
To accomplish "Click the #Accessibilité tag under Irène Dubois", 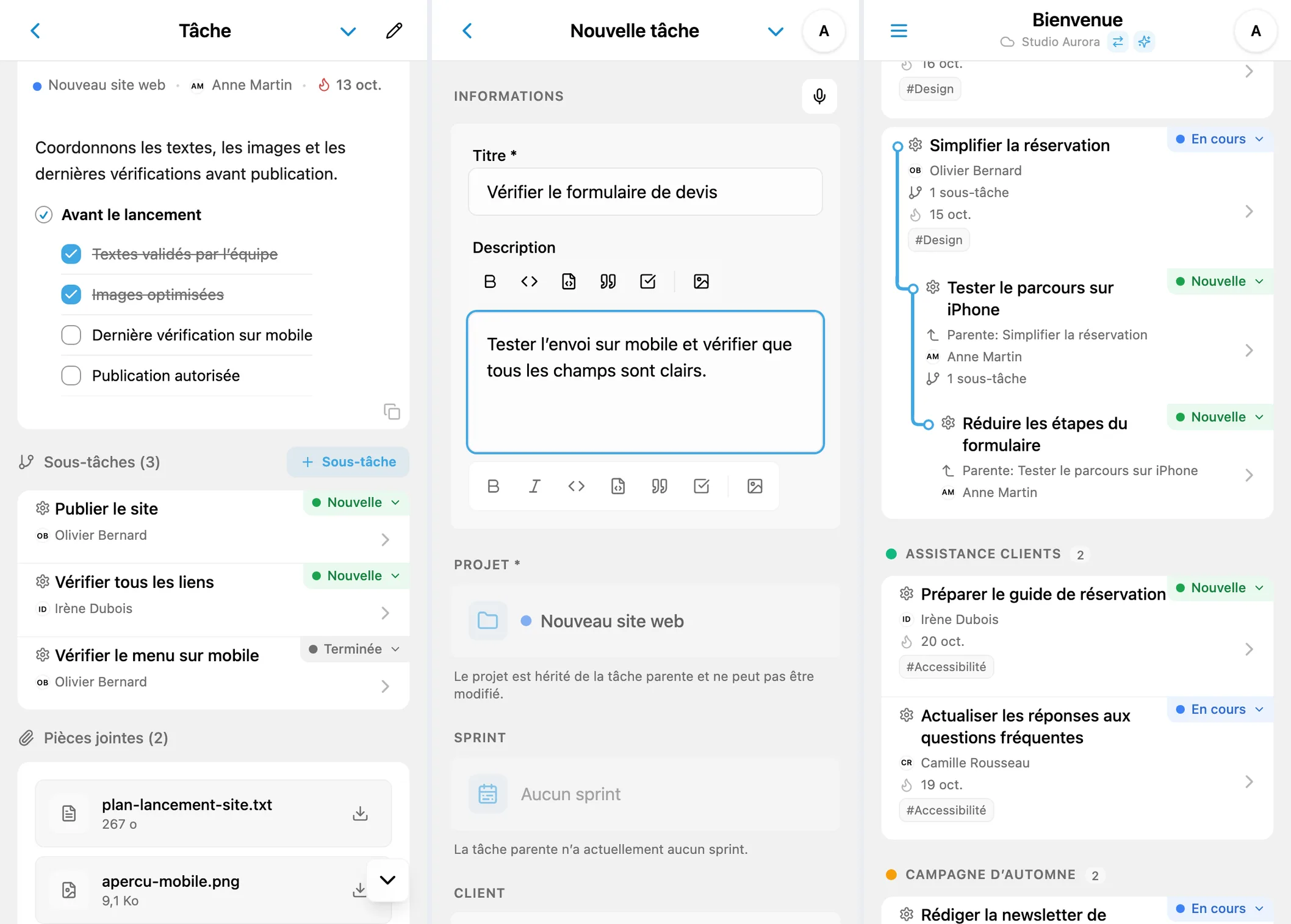I will click(x=946, y=667).
